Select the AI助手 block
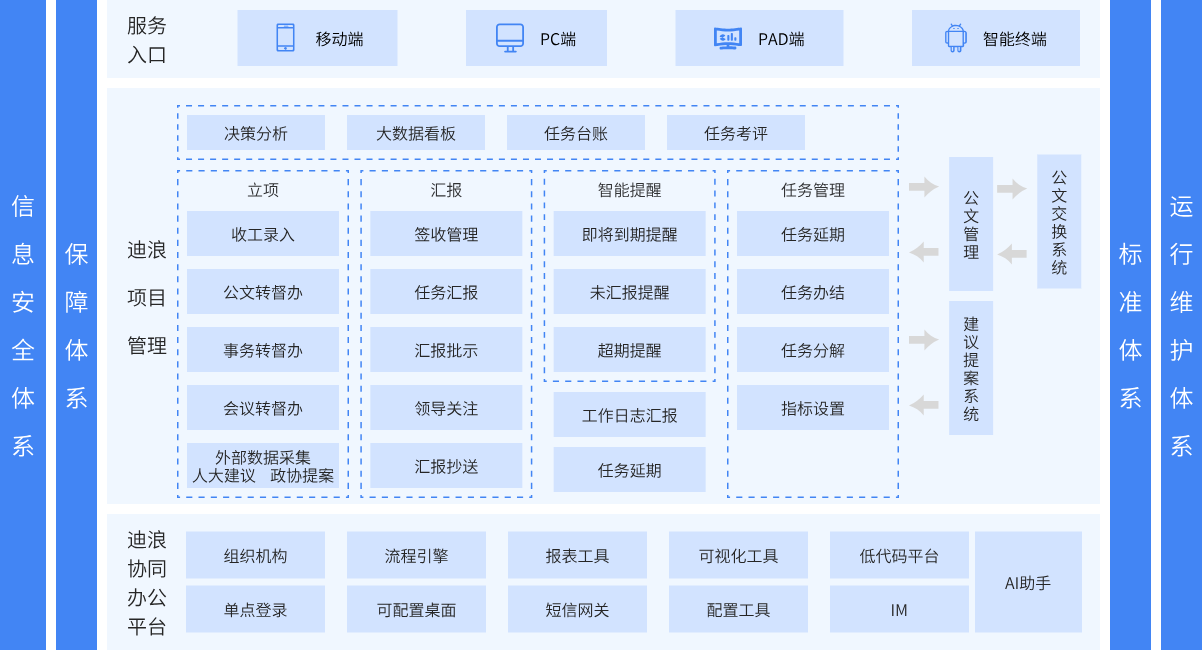Image resolution: width=1202 pixels, height=650 pixels. coord(1028,582)
